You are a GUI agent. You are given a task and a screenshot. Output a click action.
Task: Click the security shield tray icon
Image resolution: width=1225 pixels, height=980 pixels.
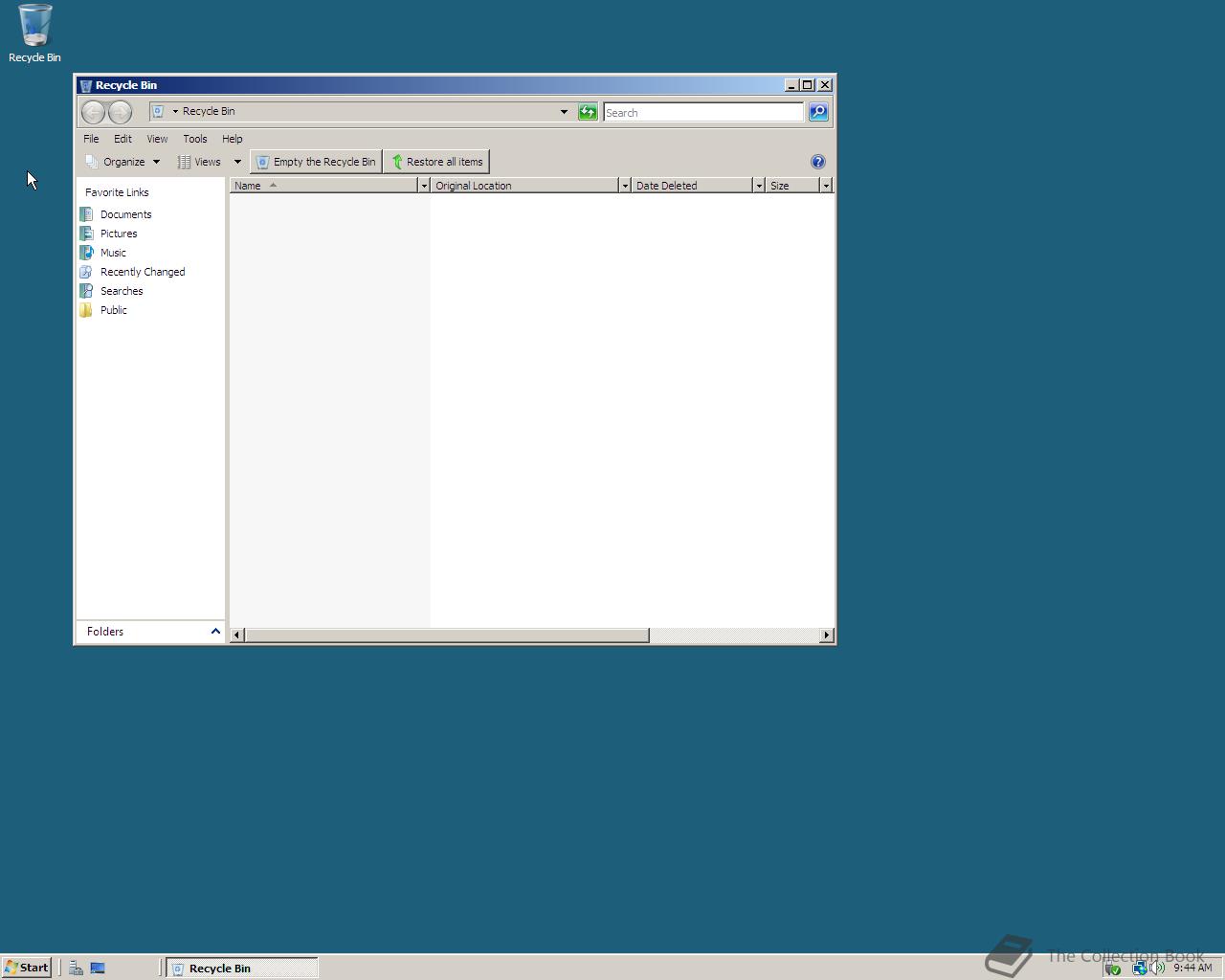[1113, 968]
